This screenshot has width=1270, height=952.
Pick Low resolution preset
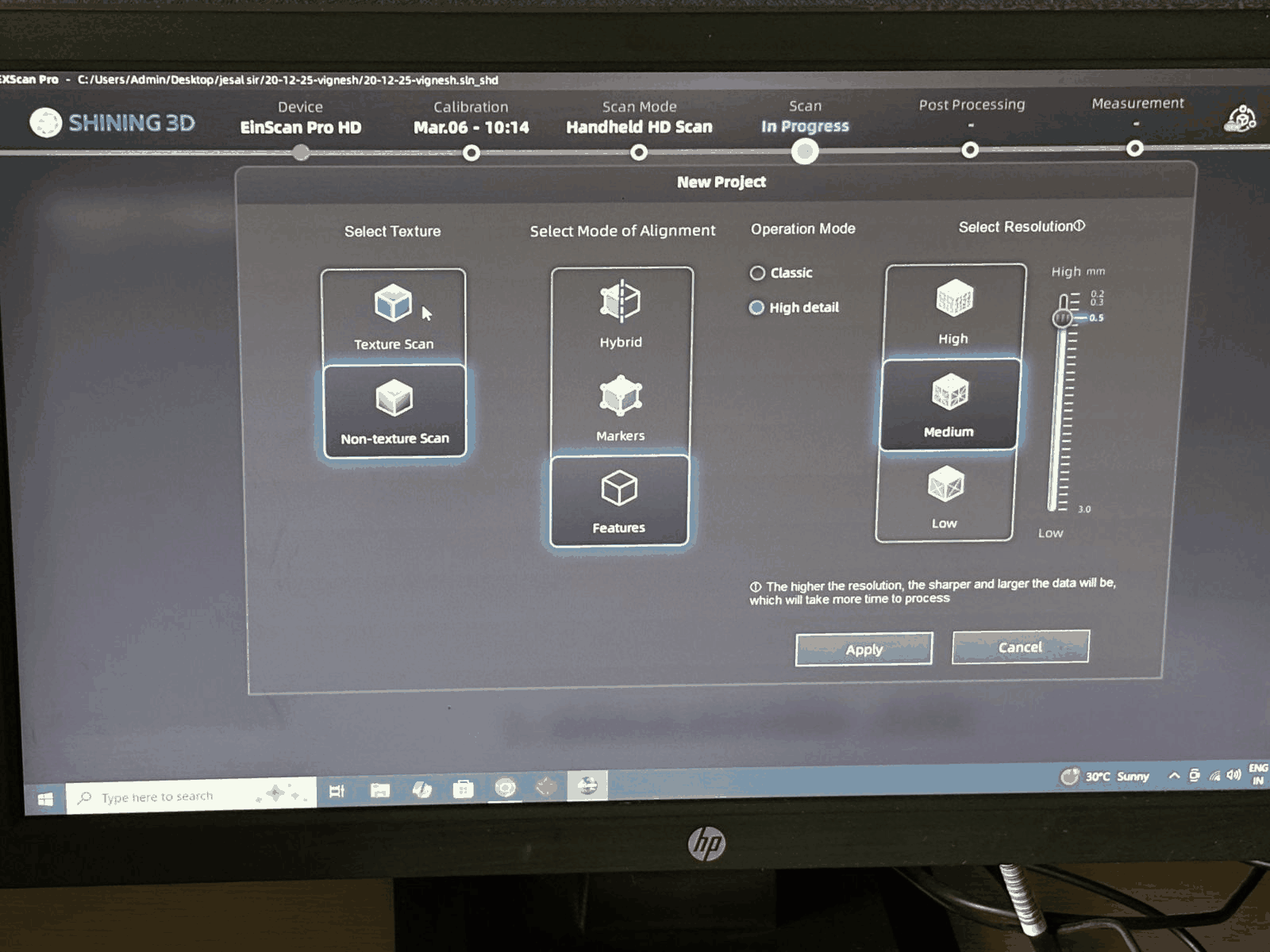point(945,497)
